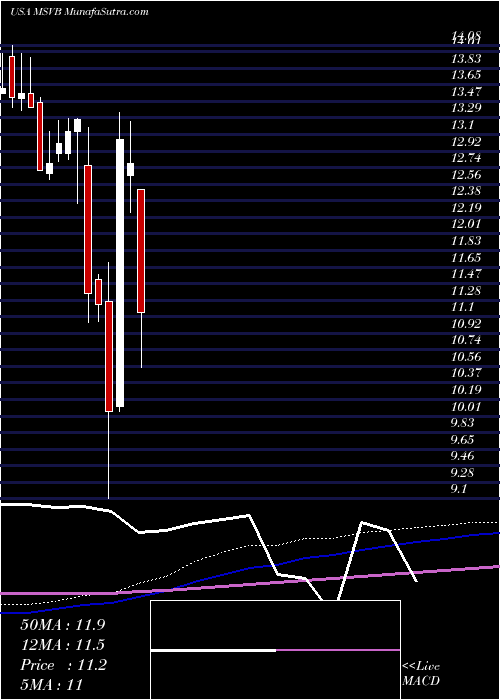This screenshot has height=700, width=500.
Task: Select the 11.65 price axis label
Action: 466,258
